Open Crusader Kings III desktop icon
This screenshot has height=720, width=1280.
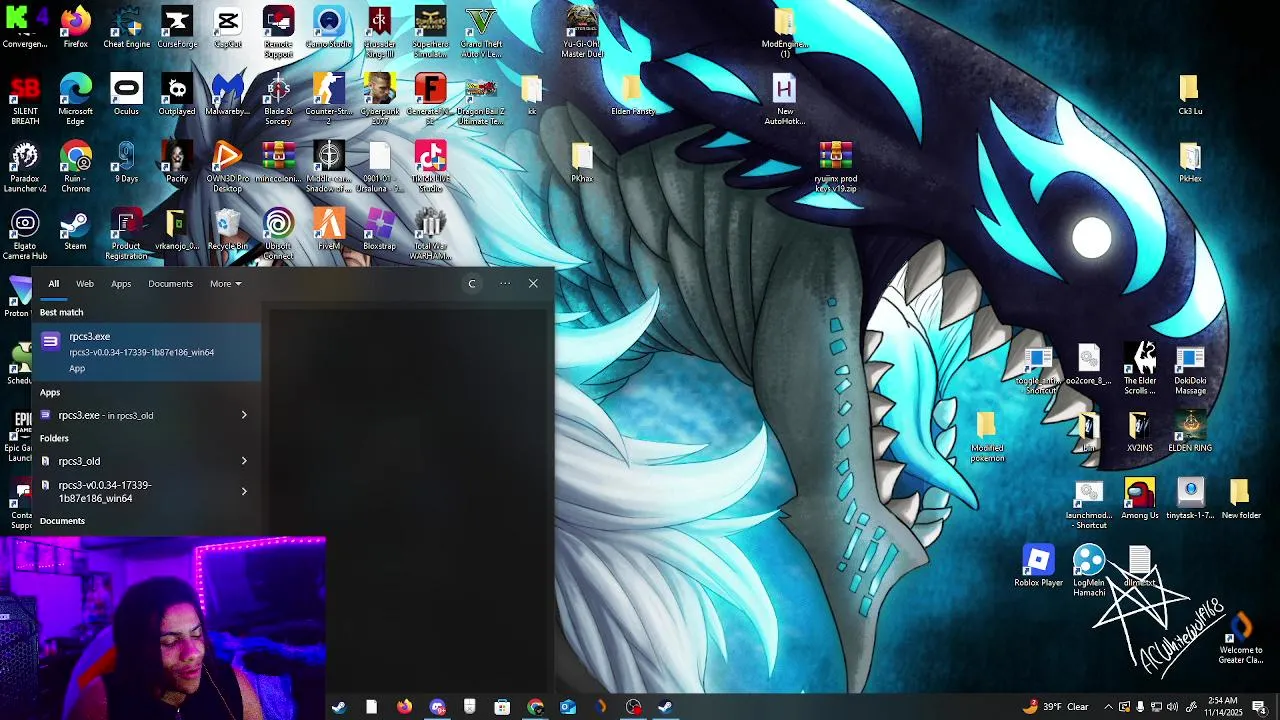coord(380,32)
